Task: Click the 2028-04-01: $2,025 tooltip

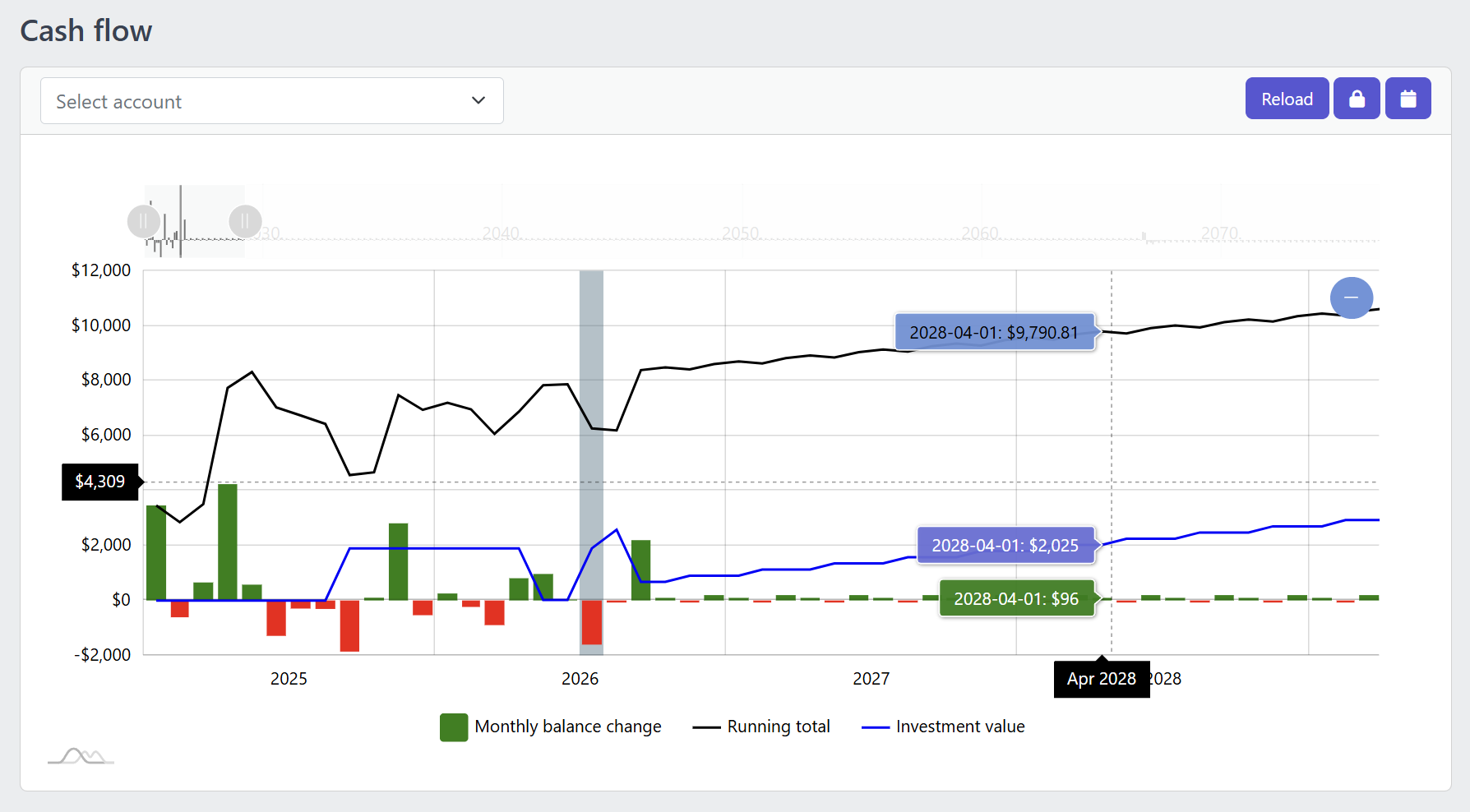Action: pyautogui.click(x=1005, y=545)
